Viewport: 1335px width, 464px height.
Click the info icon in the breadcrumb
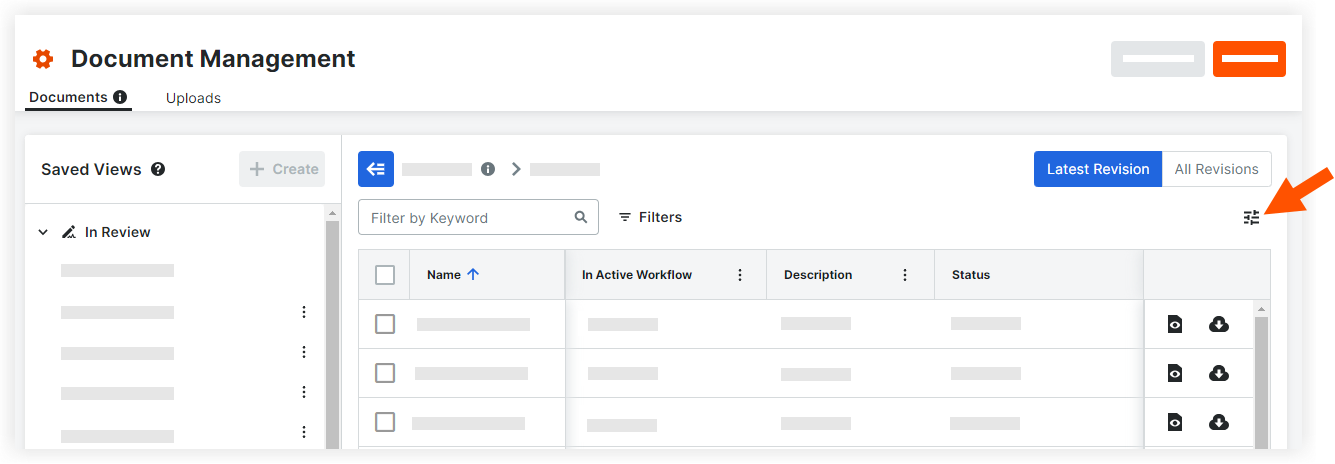click(x=488, y=169)
